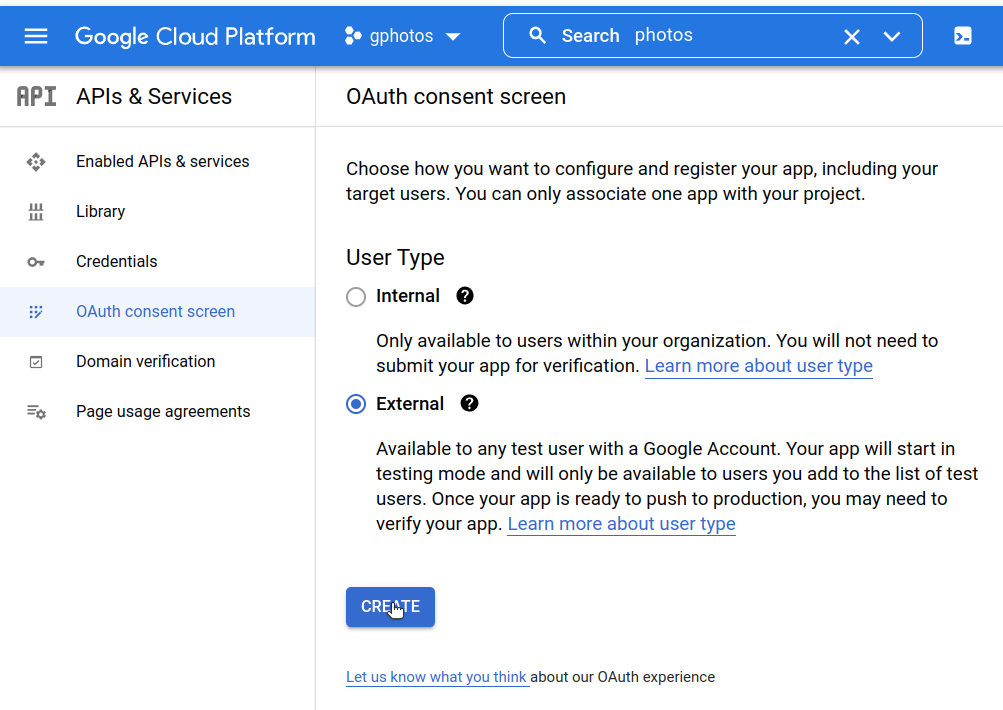Click the Page usage agreements icon
The height and width of the screenshot is (710, 1003).
pos(36,412)
